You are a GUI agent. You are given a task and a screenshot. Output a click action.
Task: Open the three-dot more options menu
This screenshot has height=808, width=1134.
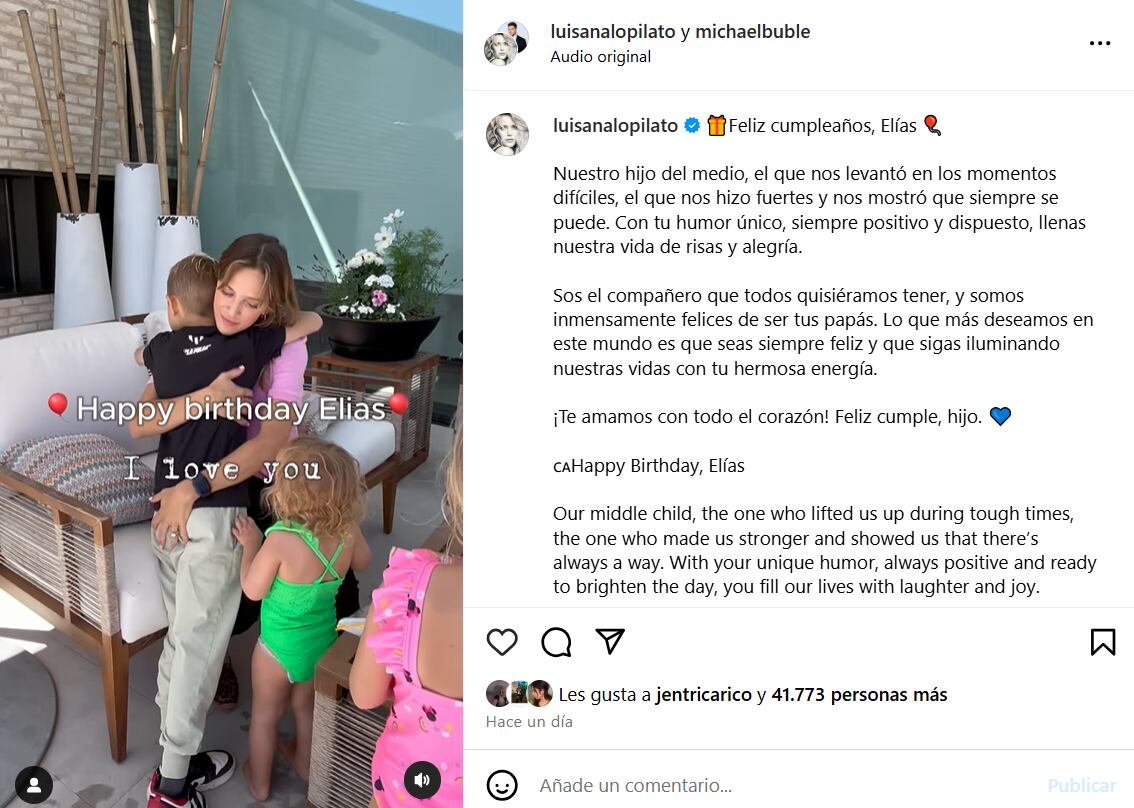pyautogui.click(x=1100, y=43)
